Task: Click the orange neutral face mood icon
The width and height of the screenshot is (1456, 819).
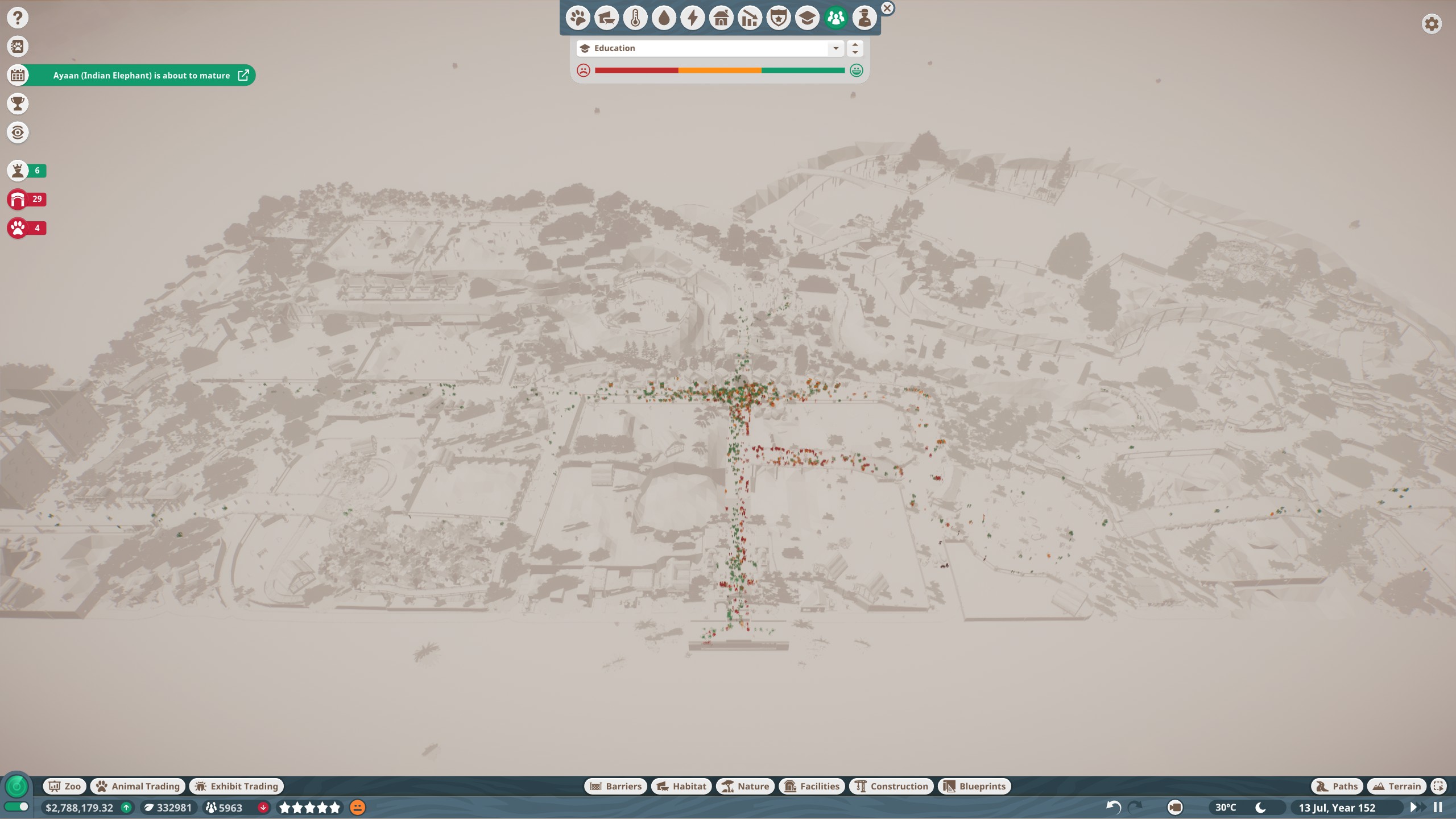Action: pos(357,808)
